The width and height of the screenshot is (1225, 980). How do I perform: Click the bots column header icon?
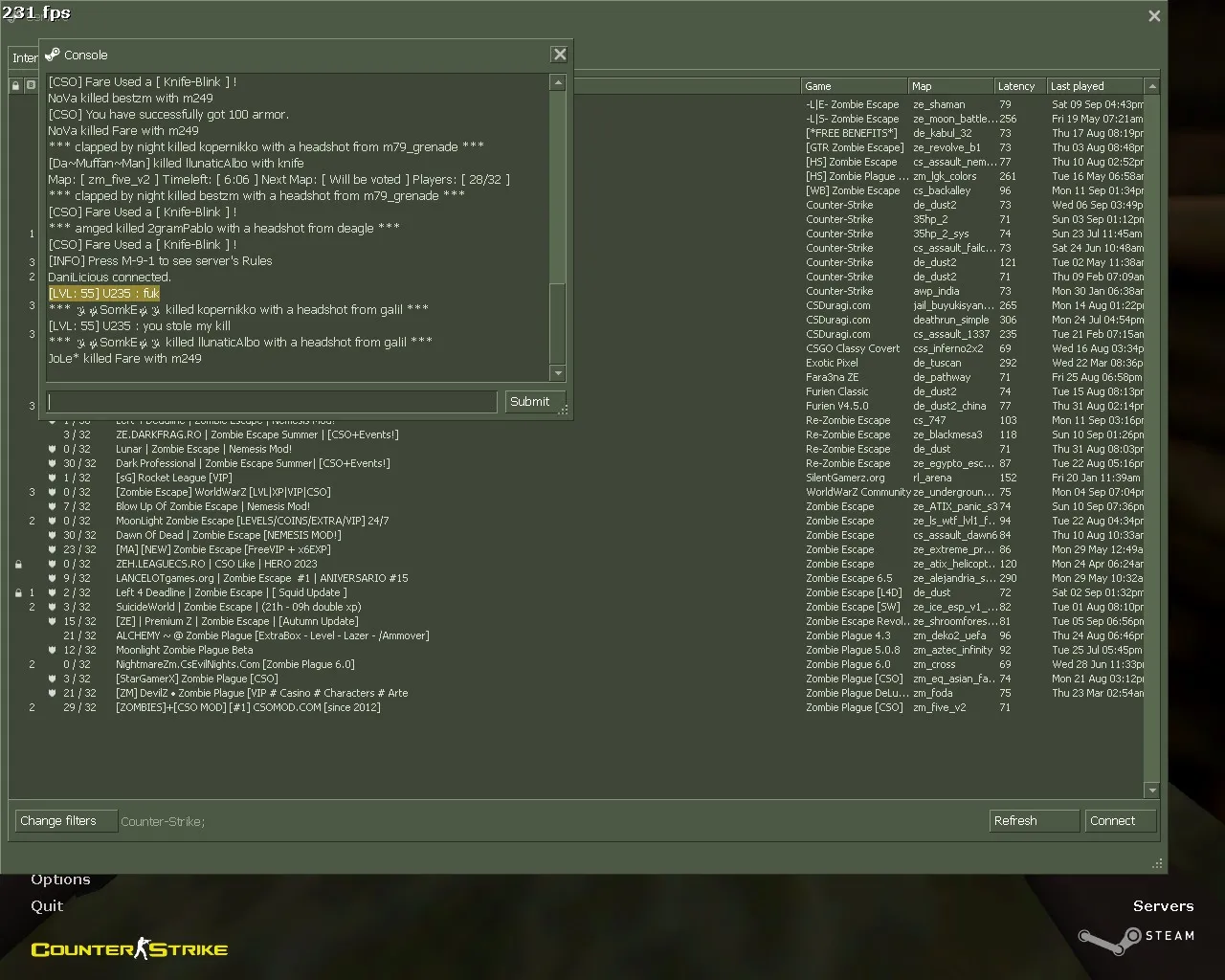point(31,86)
